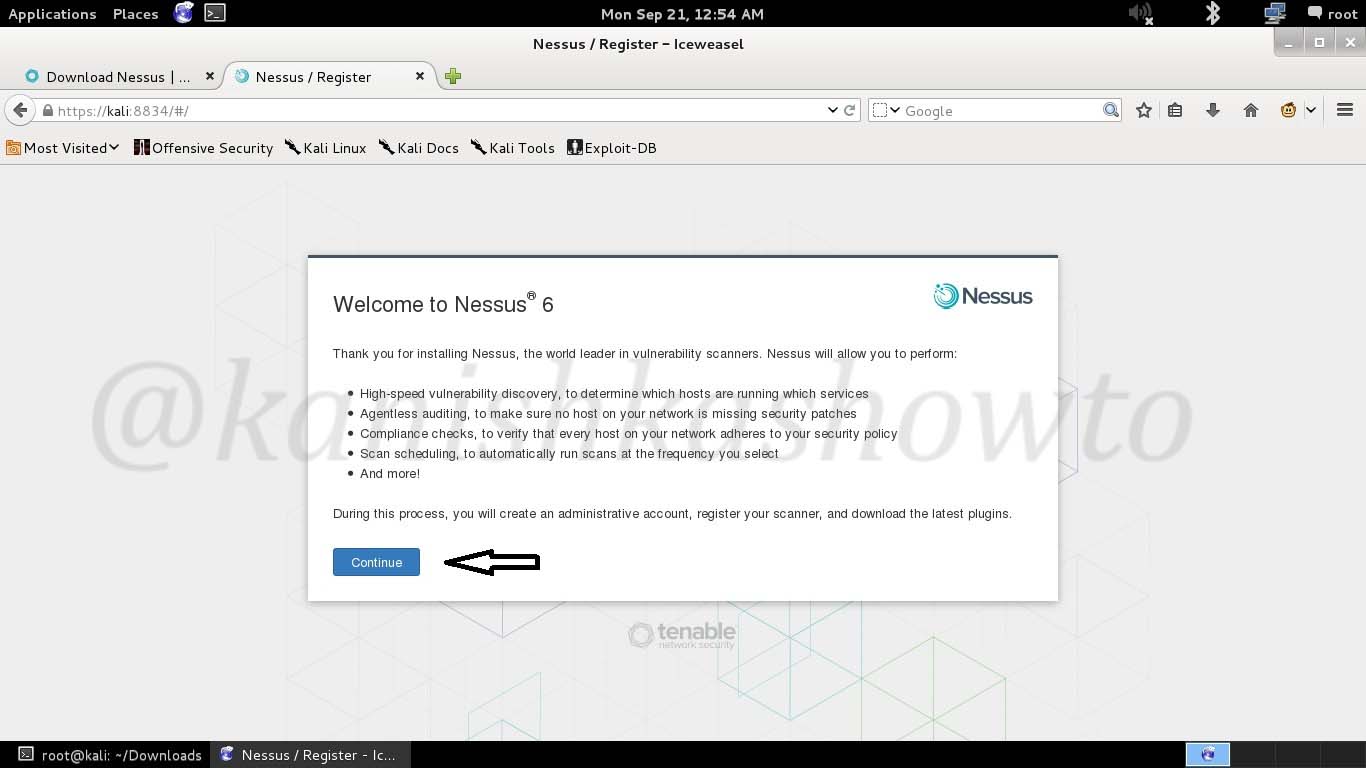Click the face add-on toolbar icon

[1288, 110]
